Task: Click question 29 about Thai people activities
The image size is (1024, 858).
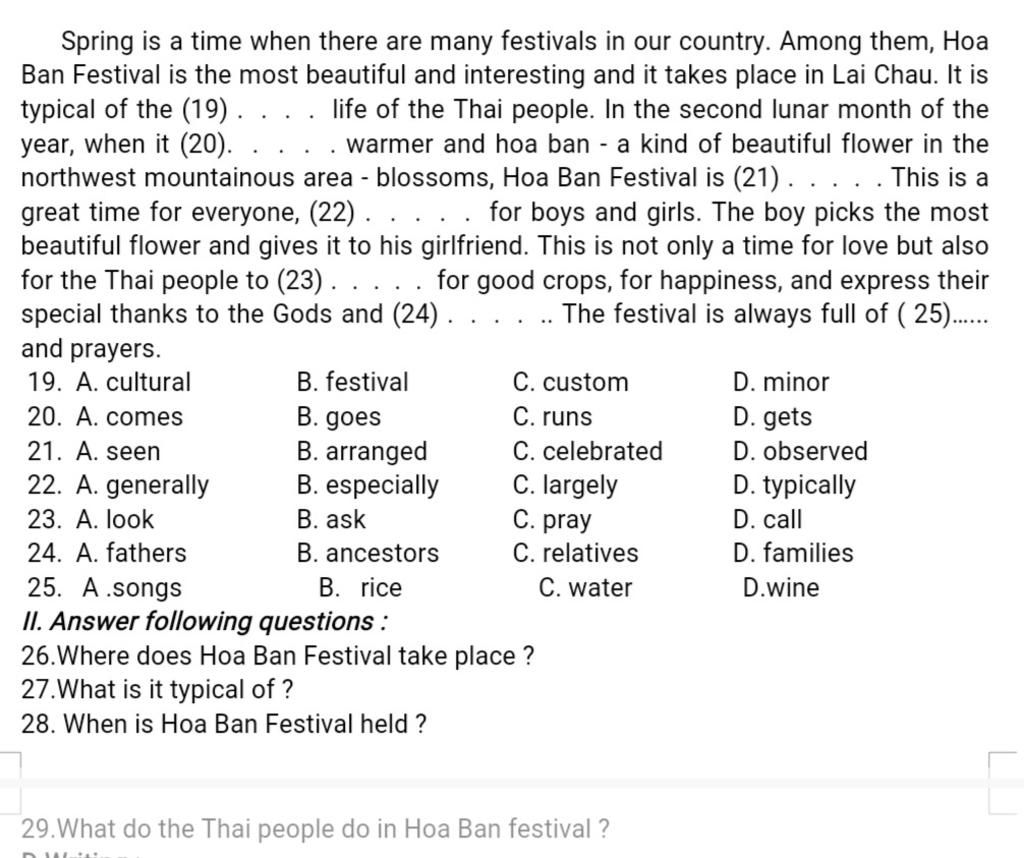Action: [315, 829]
